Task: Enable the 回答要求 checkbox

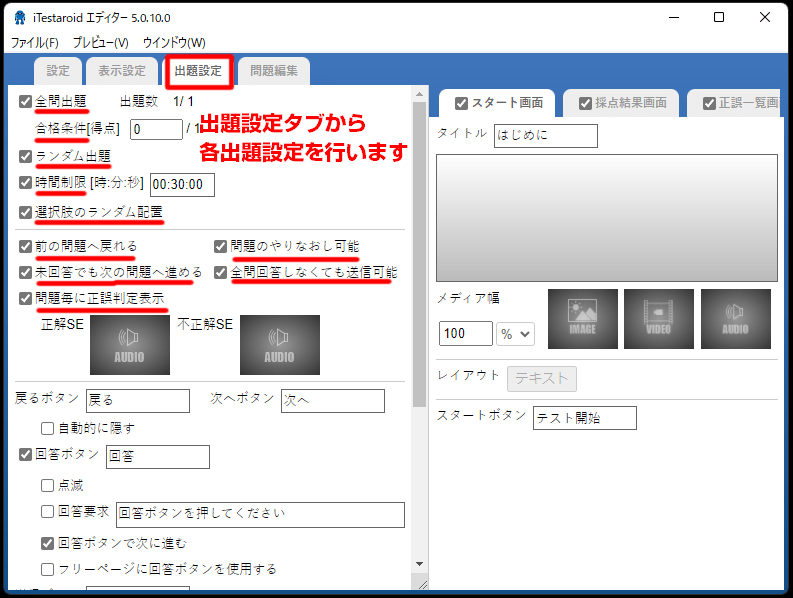Action: [48, 511]
